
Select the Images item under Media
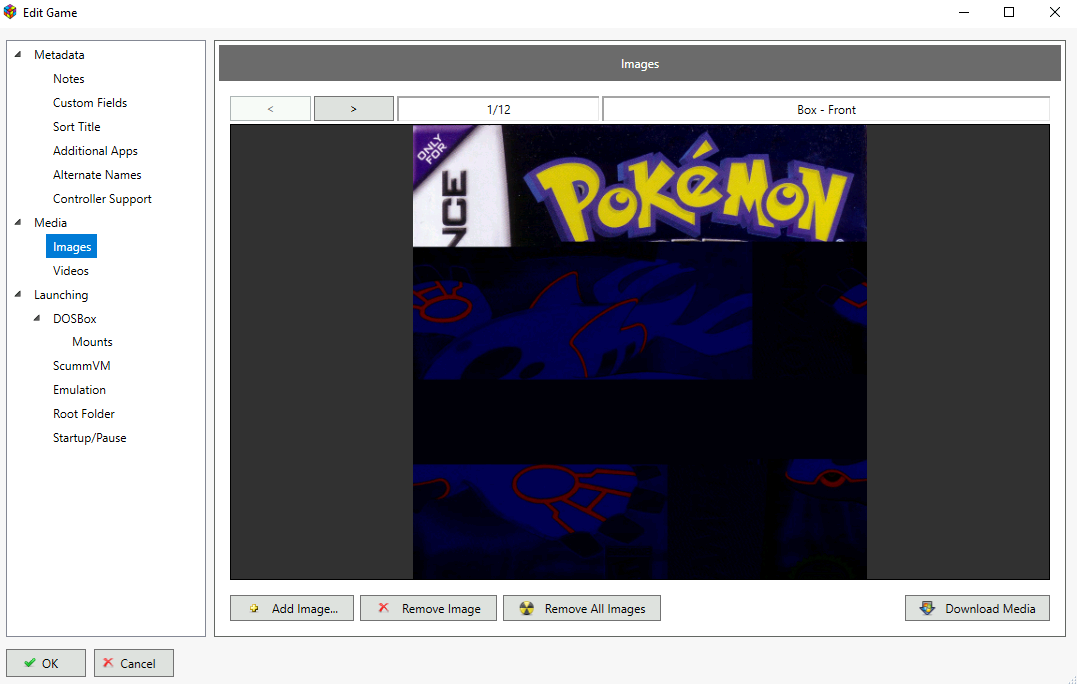click(71, 247)
